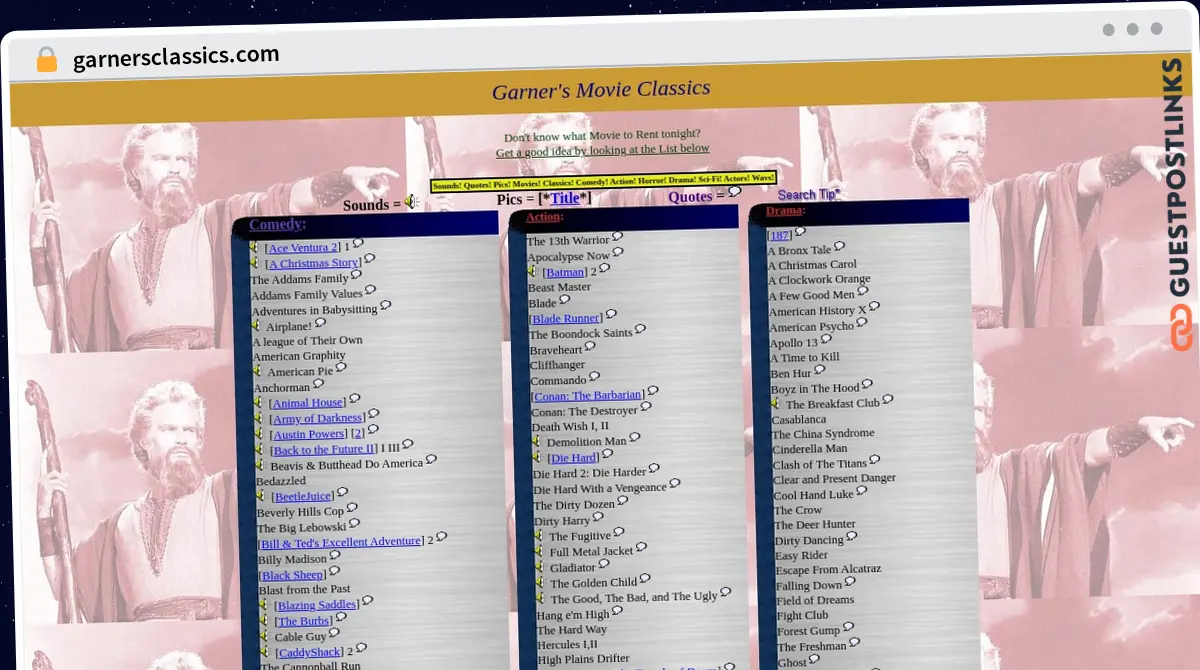Open the quote bubble for Dirty Harry
The height and width of the screenshot is (670, 1200).
coord(598,517)
